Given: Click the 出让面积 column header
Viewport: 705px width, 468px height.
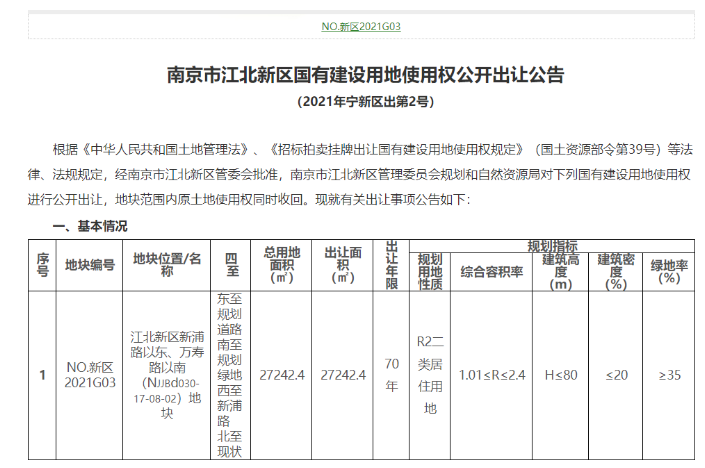Looking at the screenshot, I should tap(341, 265).
